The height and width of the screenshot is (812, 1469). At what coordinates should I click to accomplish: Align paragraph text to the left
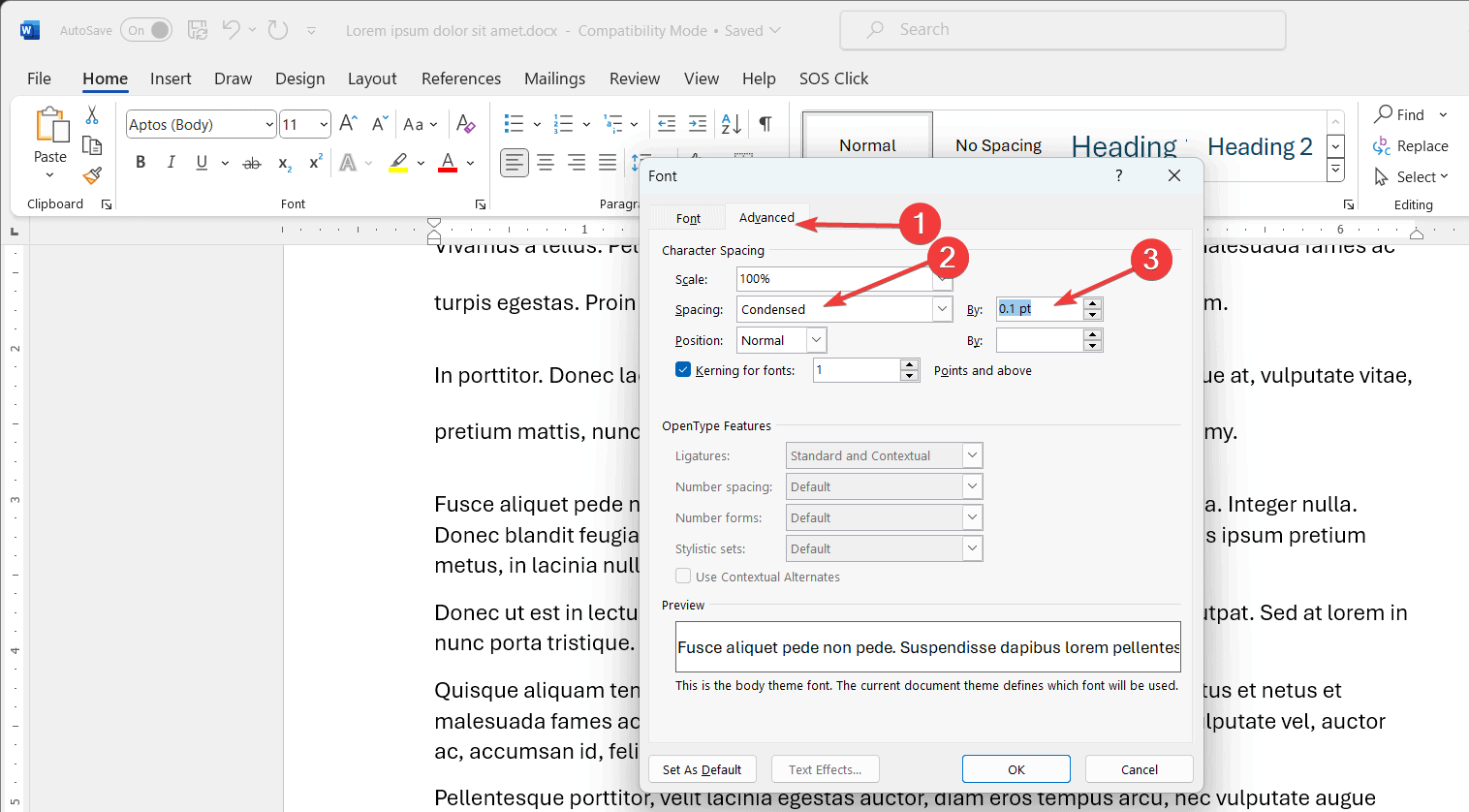tap(515, 163)
